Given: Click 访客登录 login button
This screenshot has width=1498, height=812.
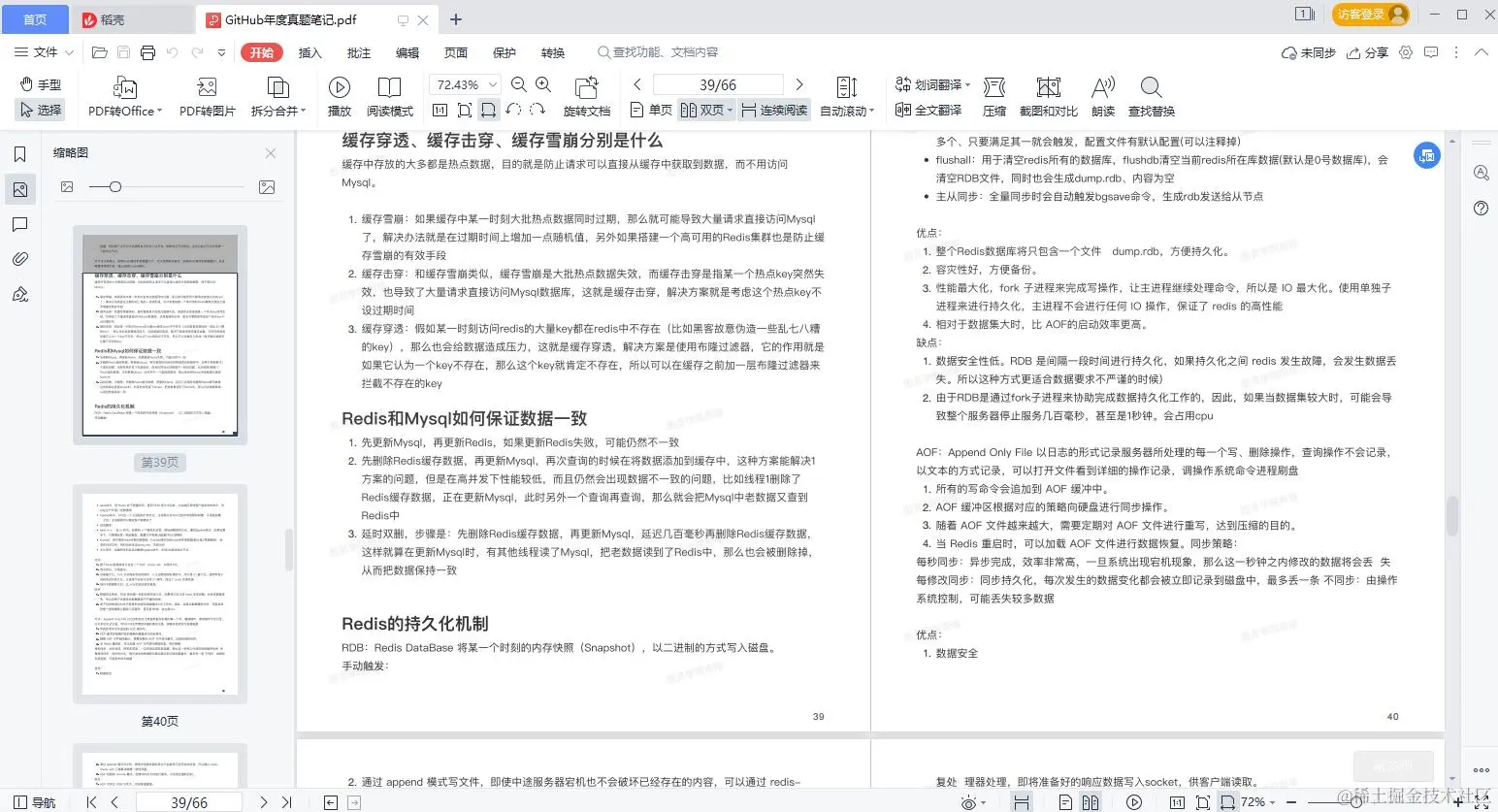Looking at the screenshot, I should (1370, 15).
